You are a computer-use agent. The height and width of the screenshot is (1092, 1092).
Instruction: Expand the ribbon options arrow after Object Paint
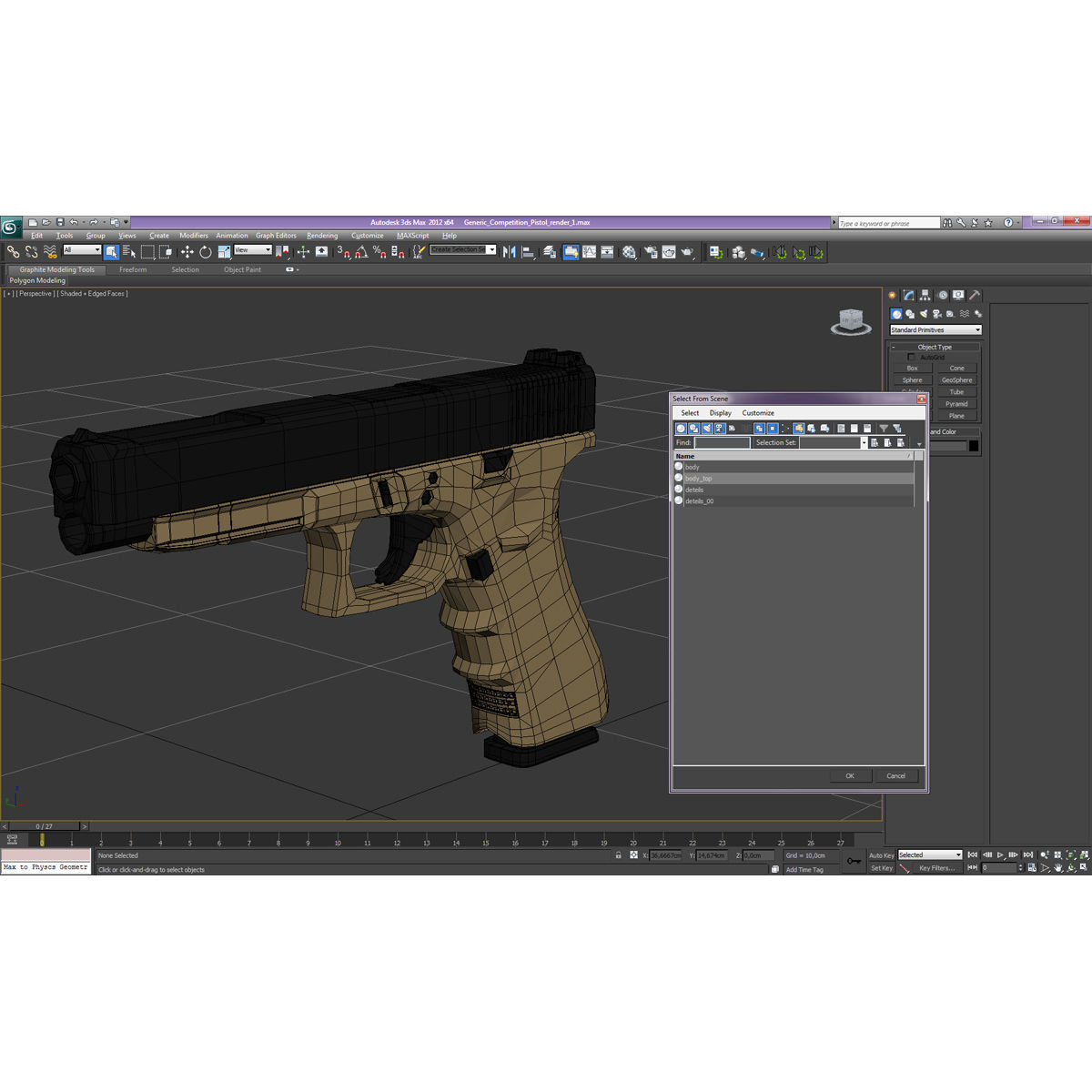[292, 269]
